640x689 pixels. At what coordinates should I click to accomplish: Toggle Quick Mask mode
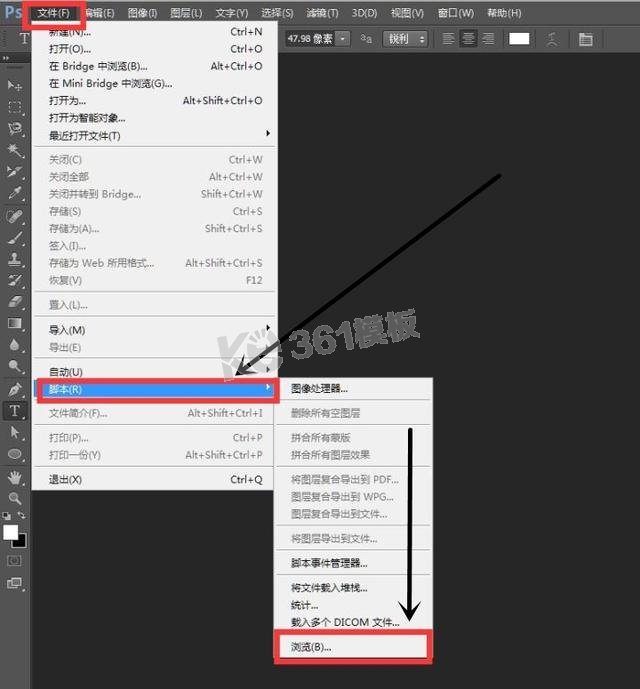(x=15, y=561)
